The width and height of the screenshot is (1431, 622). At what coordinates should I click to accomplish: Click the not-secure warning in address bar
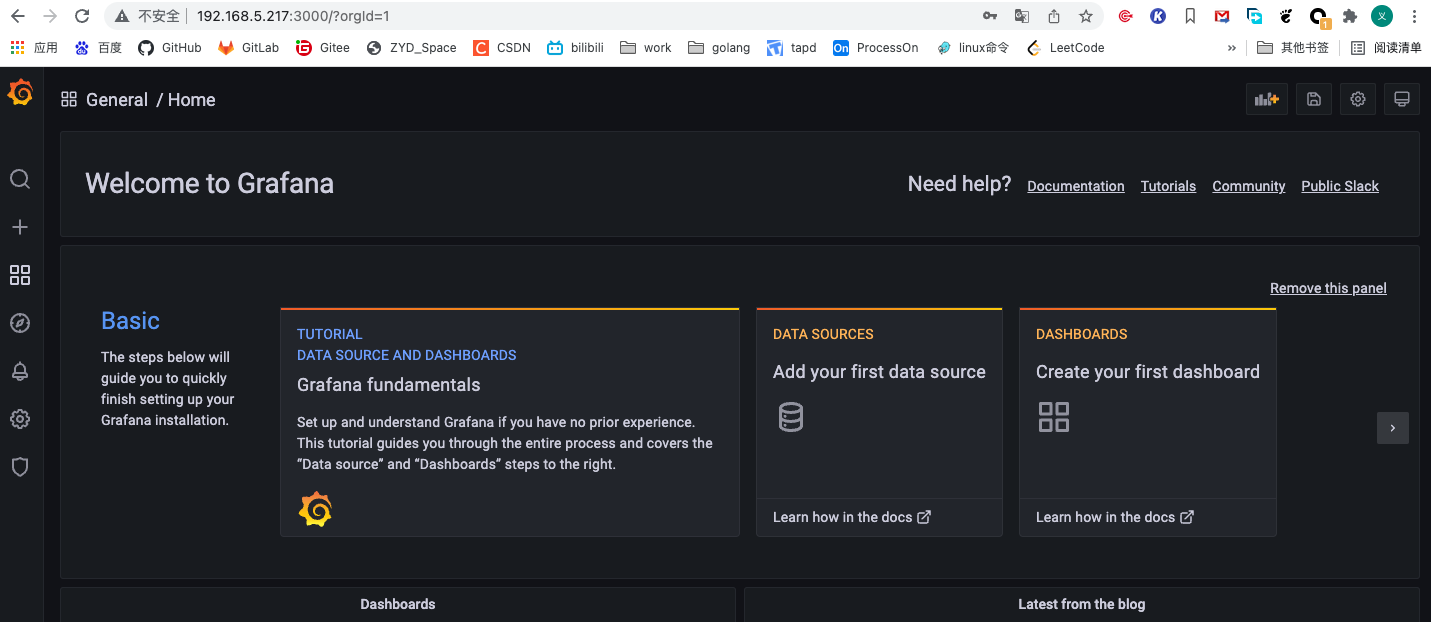tap(147, 16)
